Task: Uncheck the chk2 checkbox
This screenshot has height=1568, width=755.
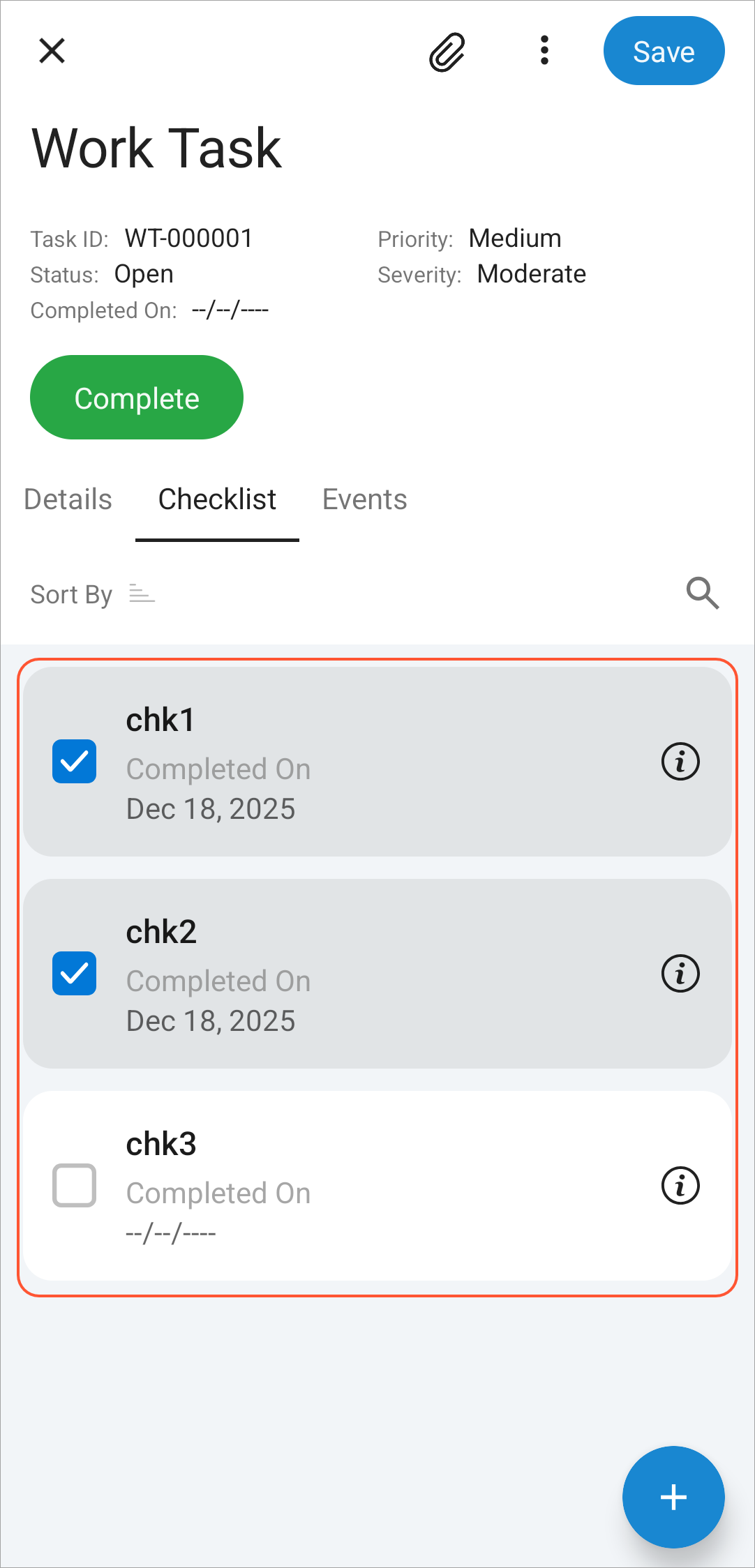Action: point(75,973)
